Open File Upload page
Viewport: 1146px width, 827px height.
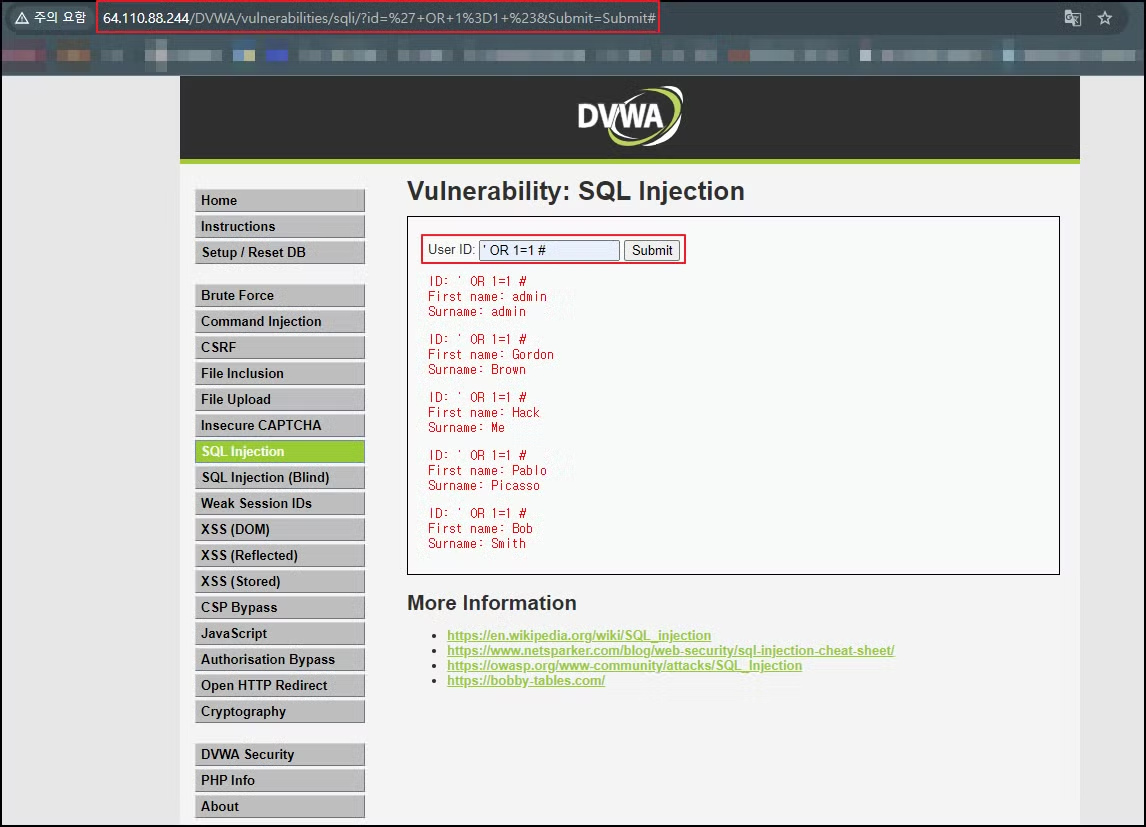[280, 400]
